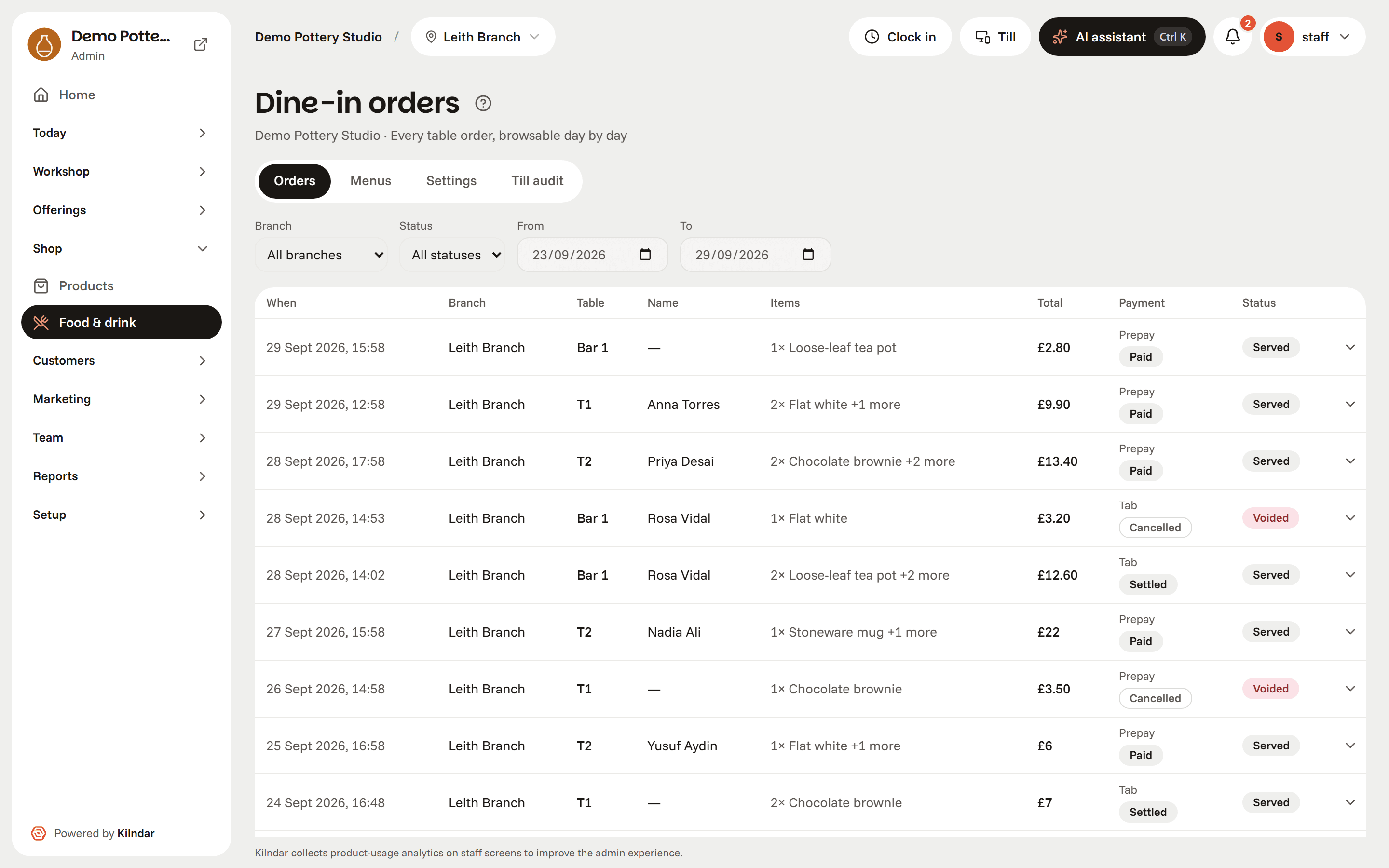Click the Clock in clock icon
Image resolution: width=1389 pixels, height=868 pixels.
point(872,37)
